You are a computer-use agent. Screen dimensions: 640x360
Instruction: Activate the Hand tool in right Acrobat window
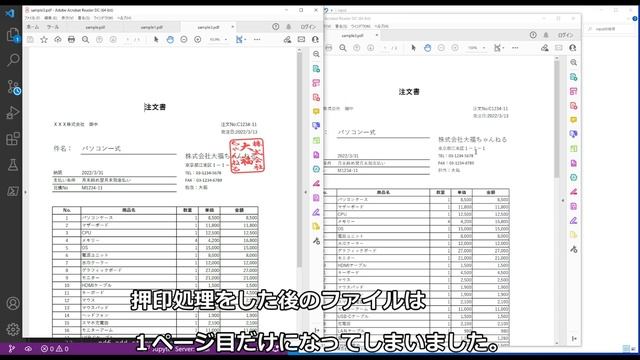427,48
